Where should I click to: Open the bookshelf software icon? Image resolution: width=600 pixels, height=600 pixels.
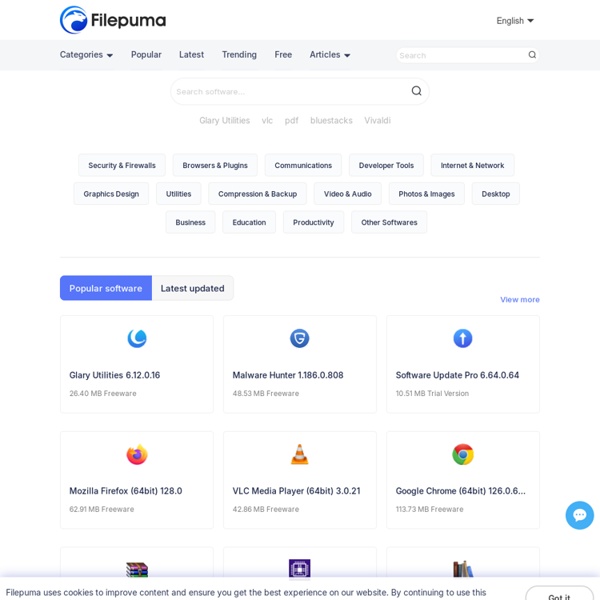tap(463, 569)
